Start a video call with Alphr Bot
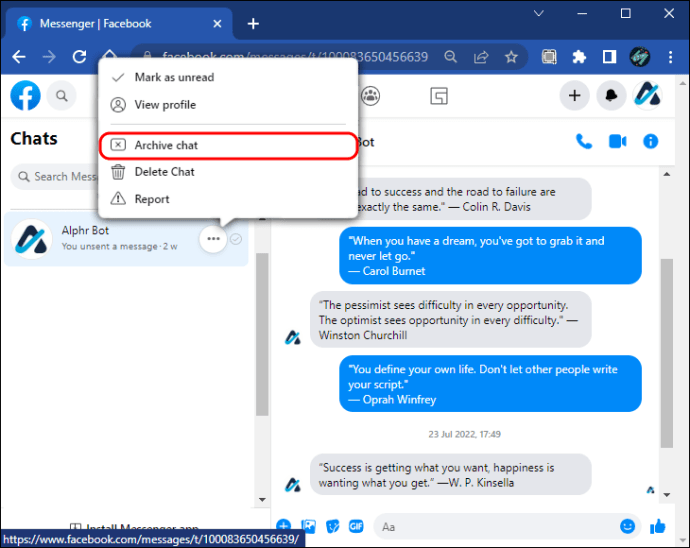Image resolution: width=690 pixels, height=548 pixels. 617,142
